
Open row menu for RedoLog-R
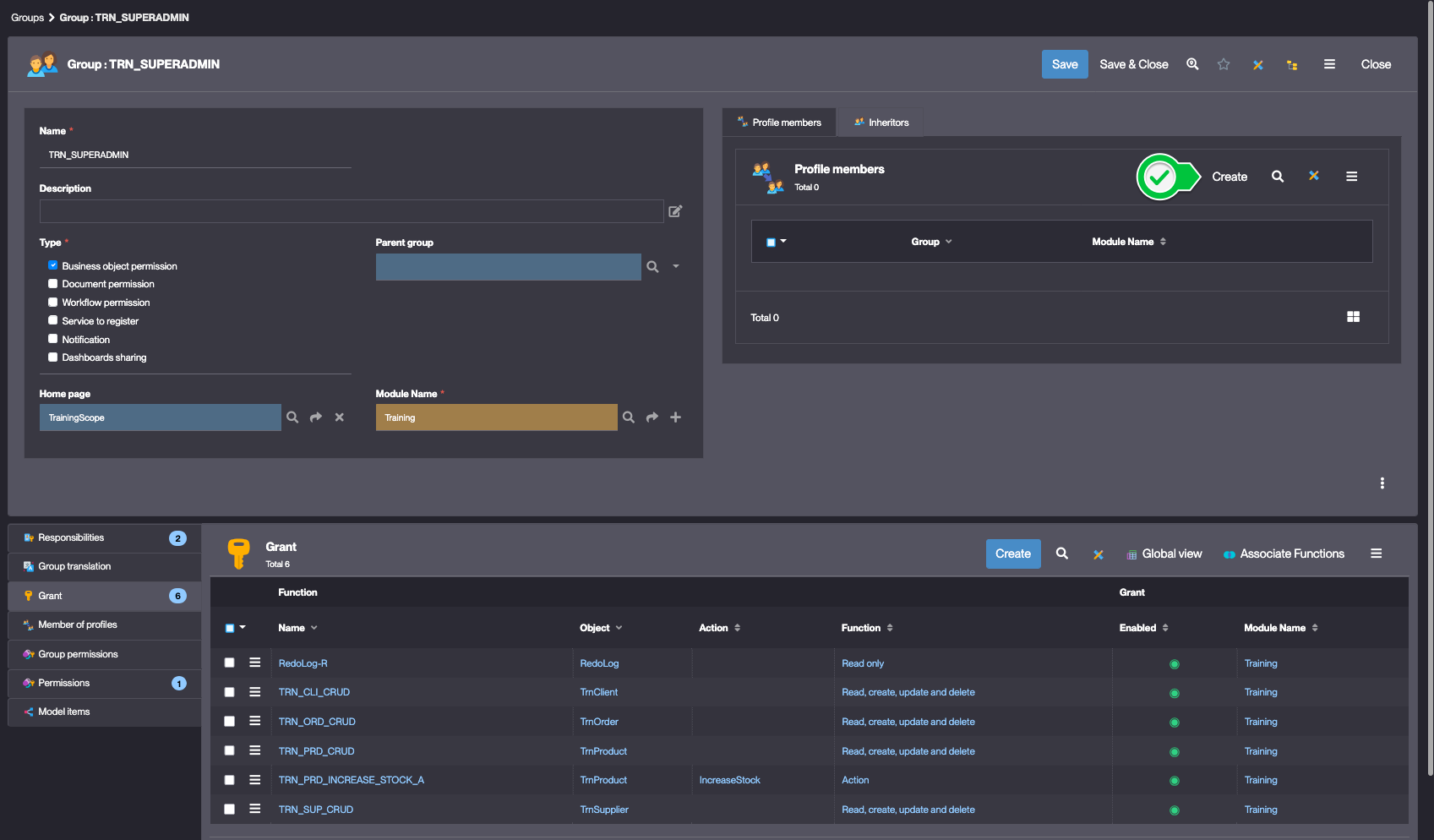tap(254, 663)
